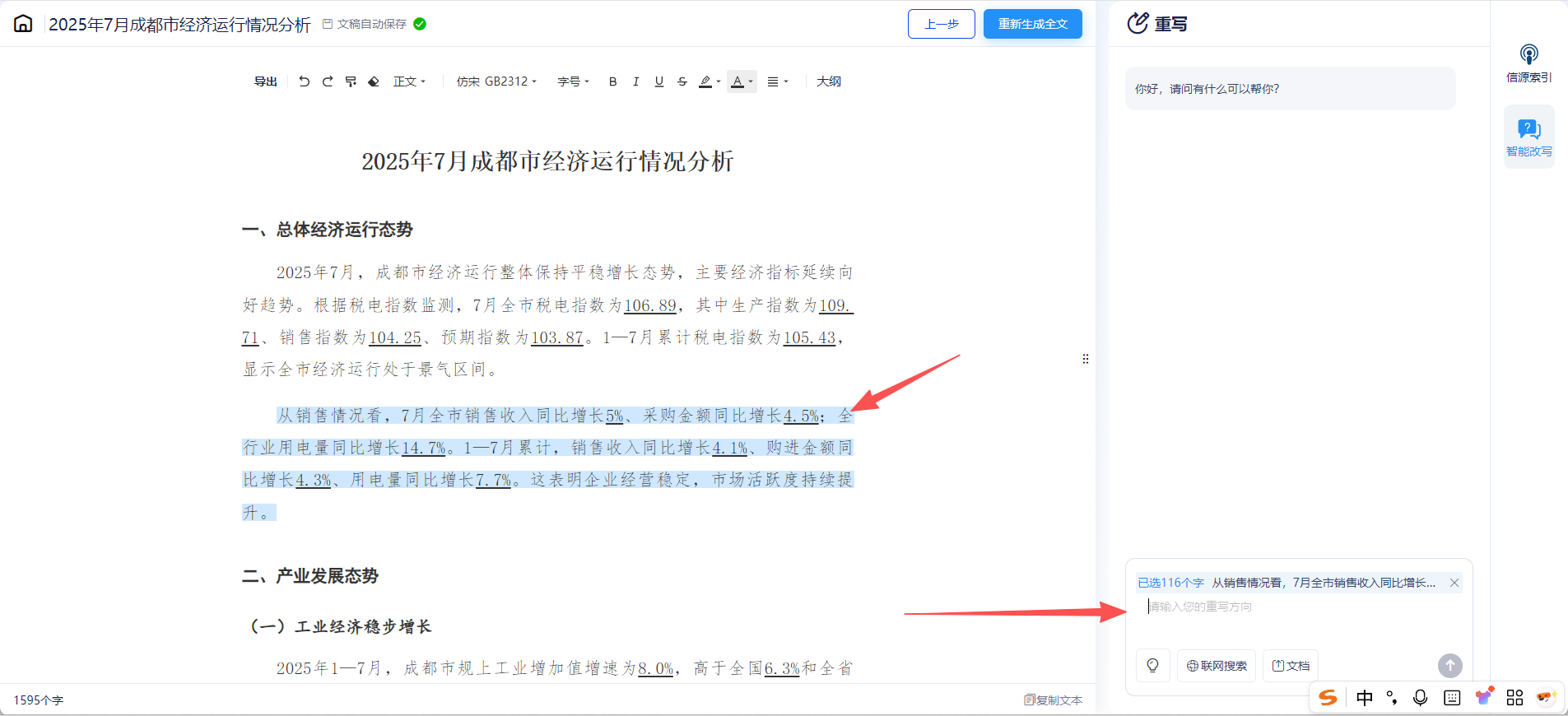Open 信源索引 sidebar panel

pos(1529,63)
